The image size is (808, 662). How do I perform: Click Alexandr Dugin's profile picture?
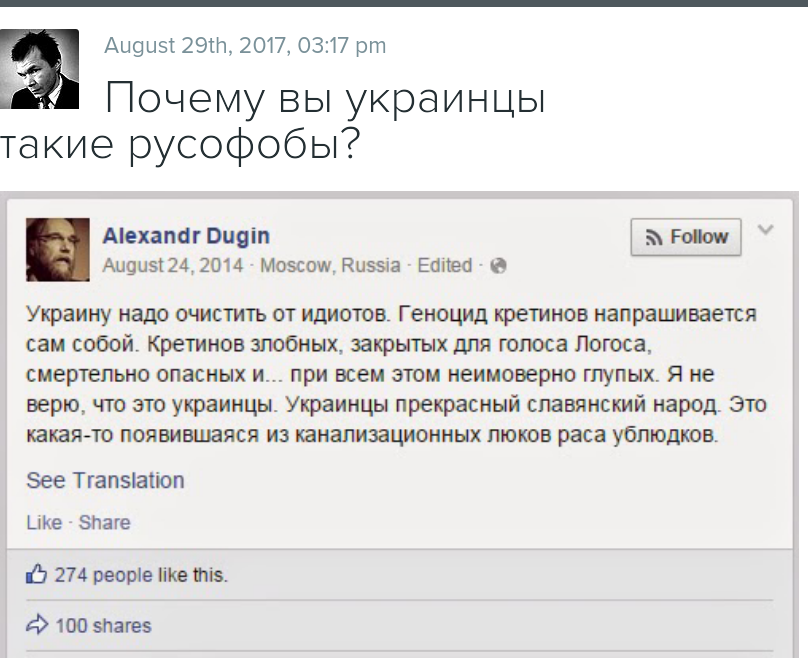(57, 246)
